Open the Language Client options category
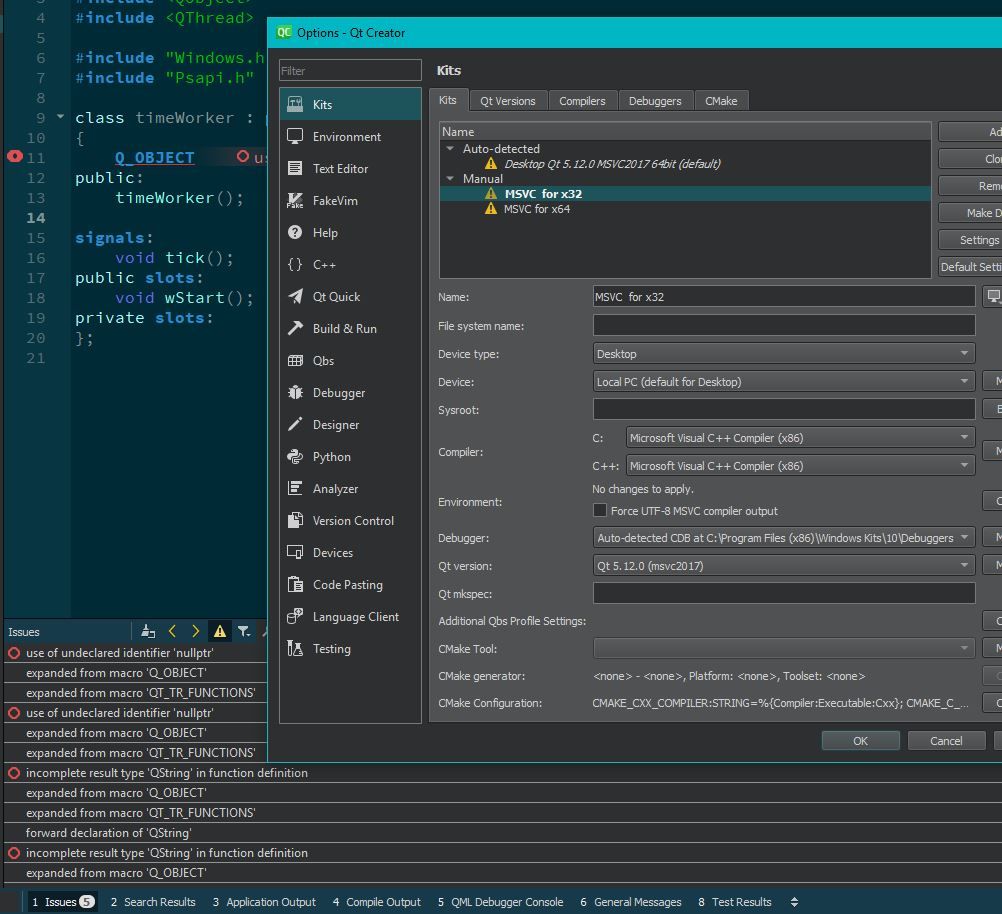 point(350,616)
